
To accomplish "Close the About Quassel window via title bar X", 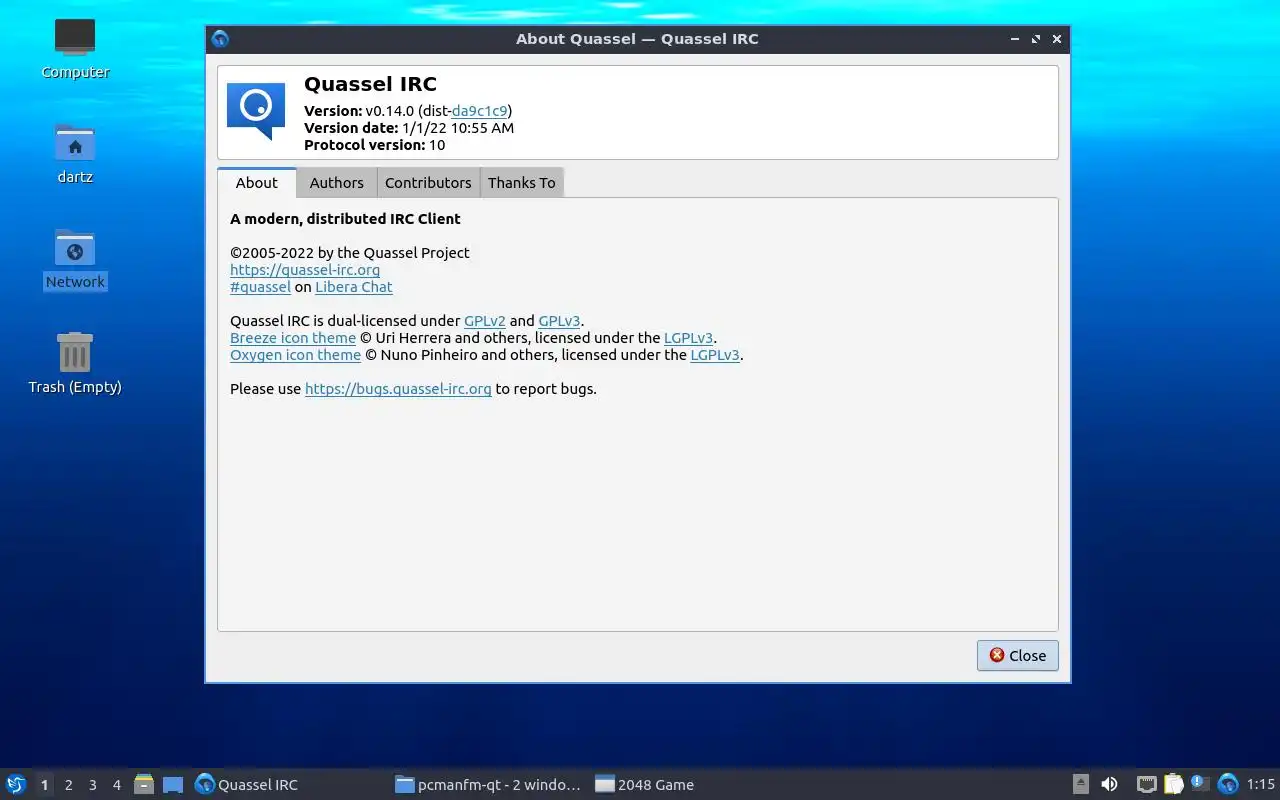I will (x=1057, y=39).
